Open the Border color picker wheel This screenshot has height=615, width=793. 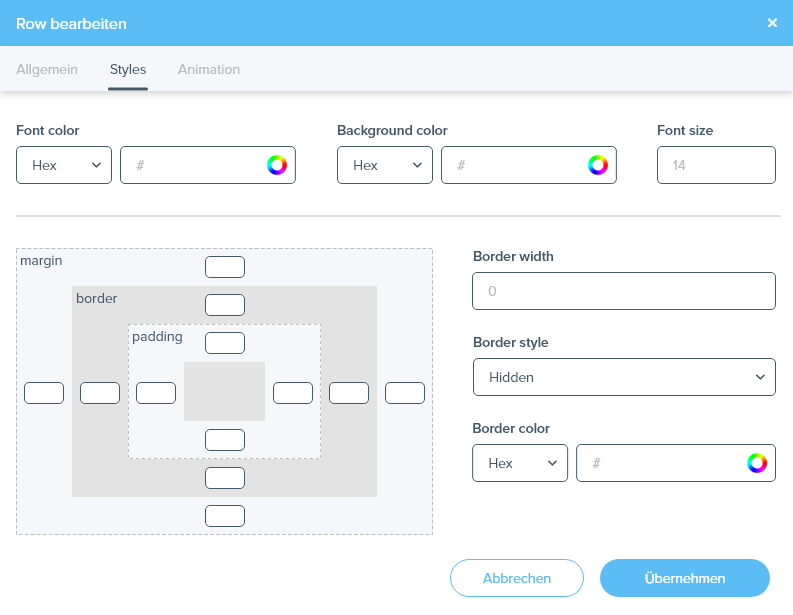click(x=757, y=463)
